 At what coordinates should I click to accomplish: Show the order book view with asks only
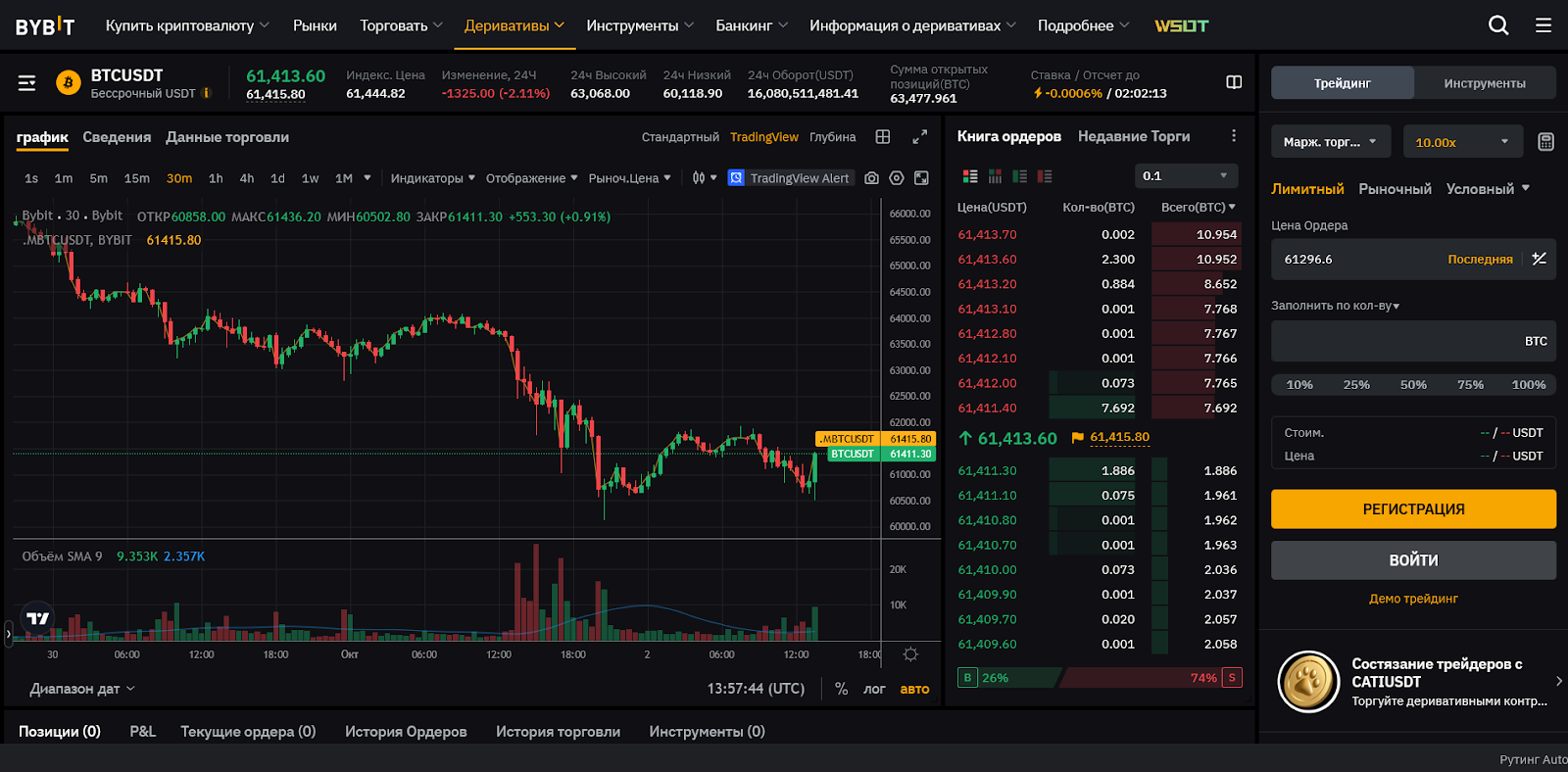(1045, 176)
